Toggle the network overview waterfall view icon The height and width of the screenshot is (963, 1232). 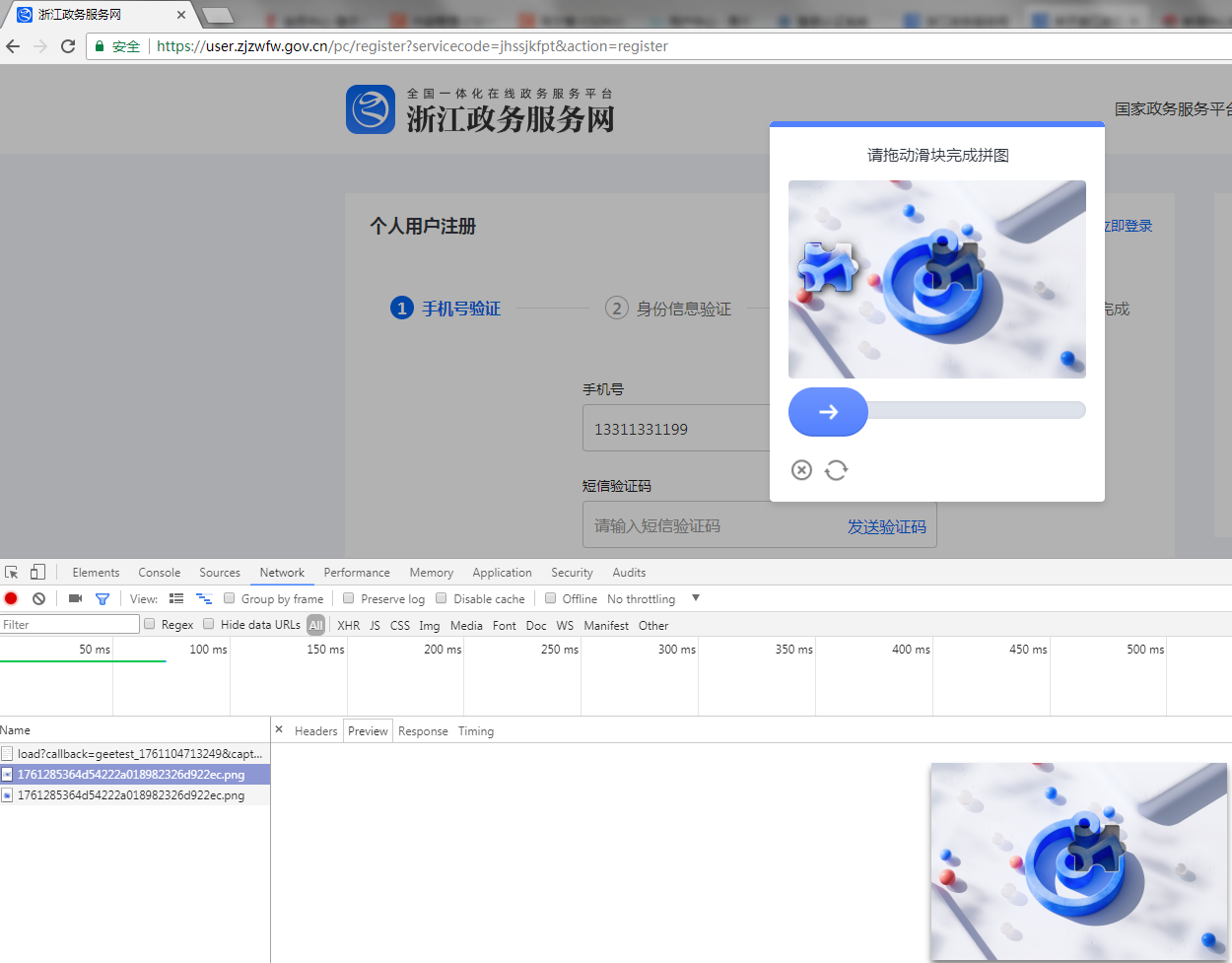[x=204, y=598]
